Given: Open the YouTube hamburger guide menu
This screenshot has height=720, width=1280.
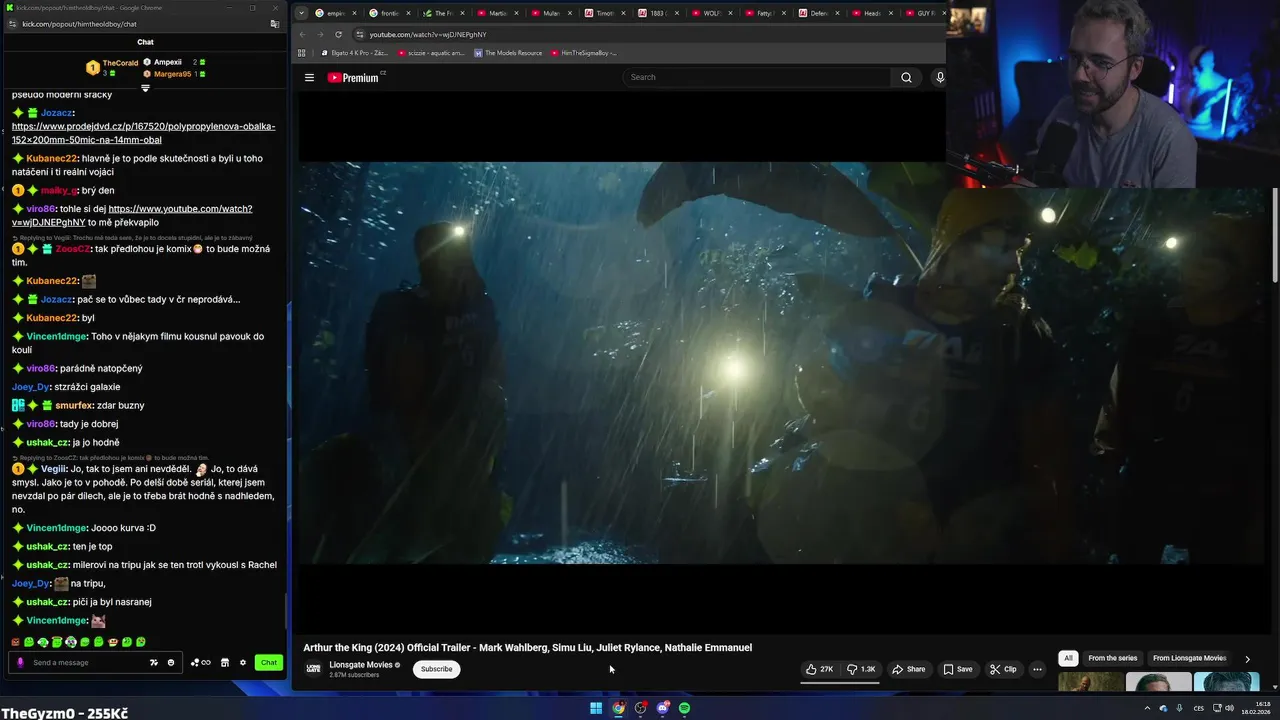Looking at the screenshot, I should 309,77.
